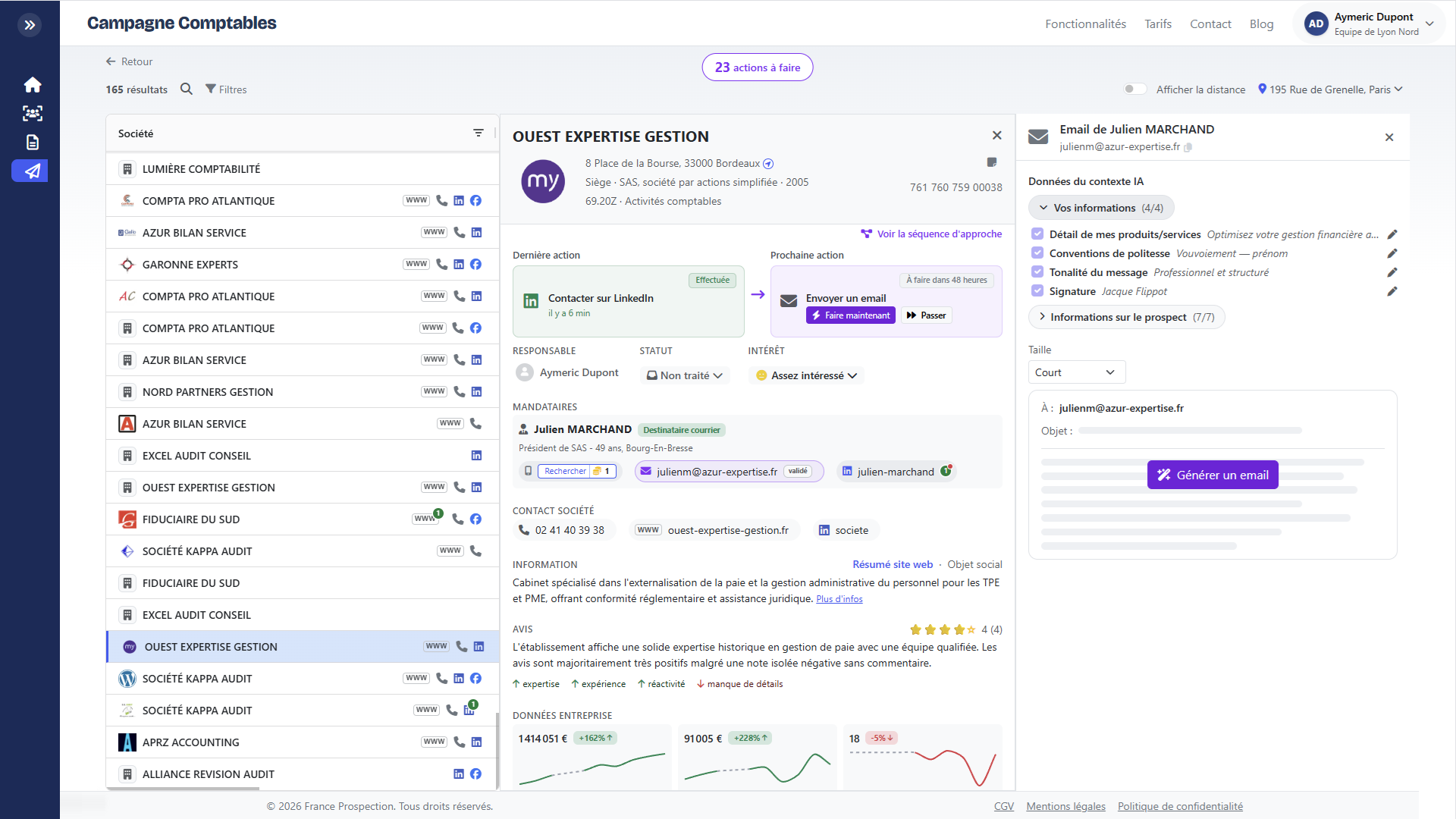Image resolution: width=1456 pixels, height=819 pixels.
Task: Click LinkedIn icon for EXCEL AUDIT CONSEIL row
Action: coord(476,455)
